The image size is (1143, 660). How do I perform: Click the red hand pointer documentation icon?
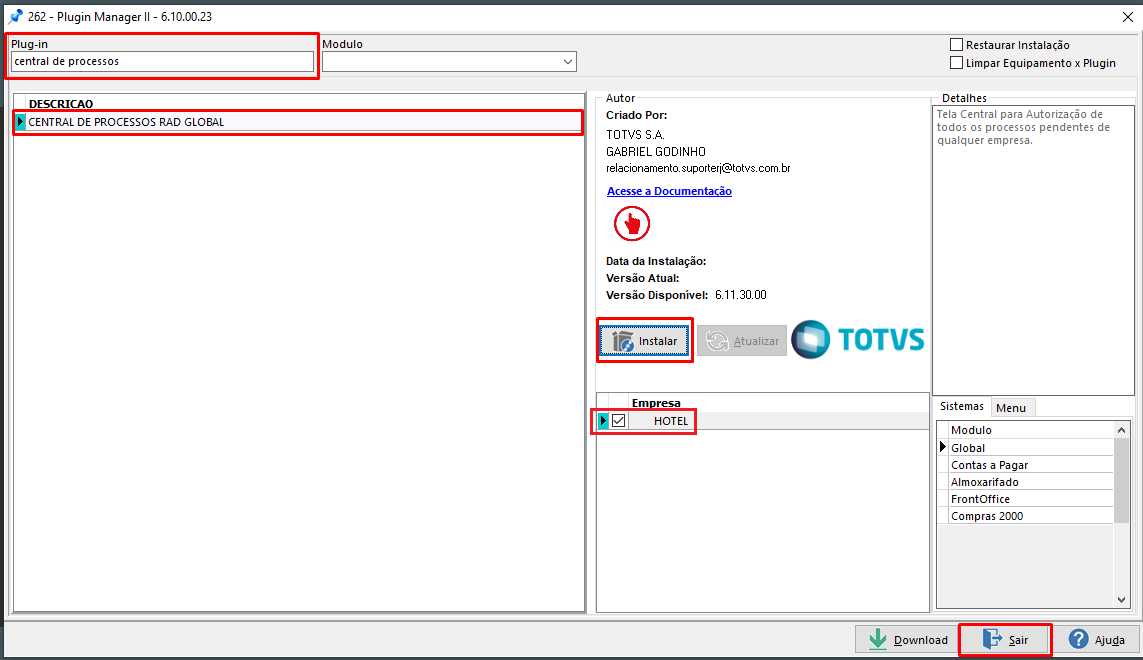click(x=631, y=224)
